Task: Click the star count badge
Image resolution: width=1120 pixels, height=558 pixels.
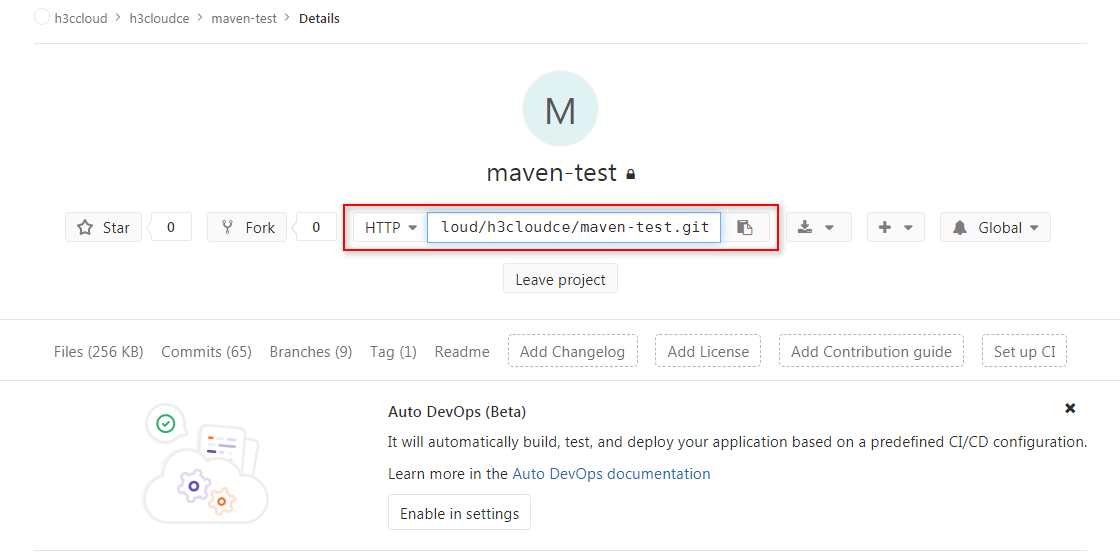Action: tap(171, 227)
